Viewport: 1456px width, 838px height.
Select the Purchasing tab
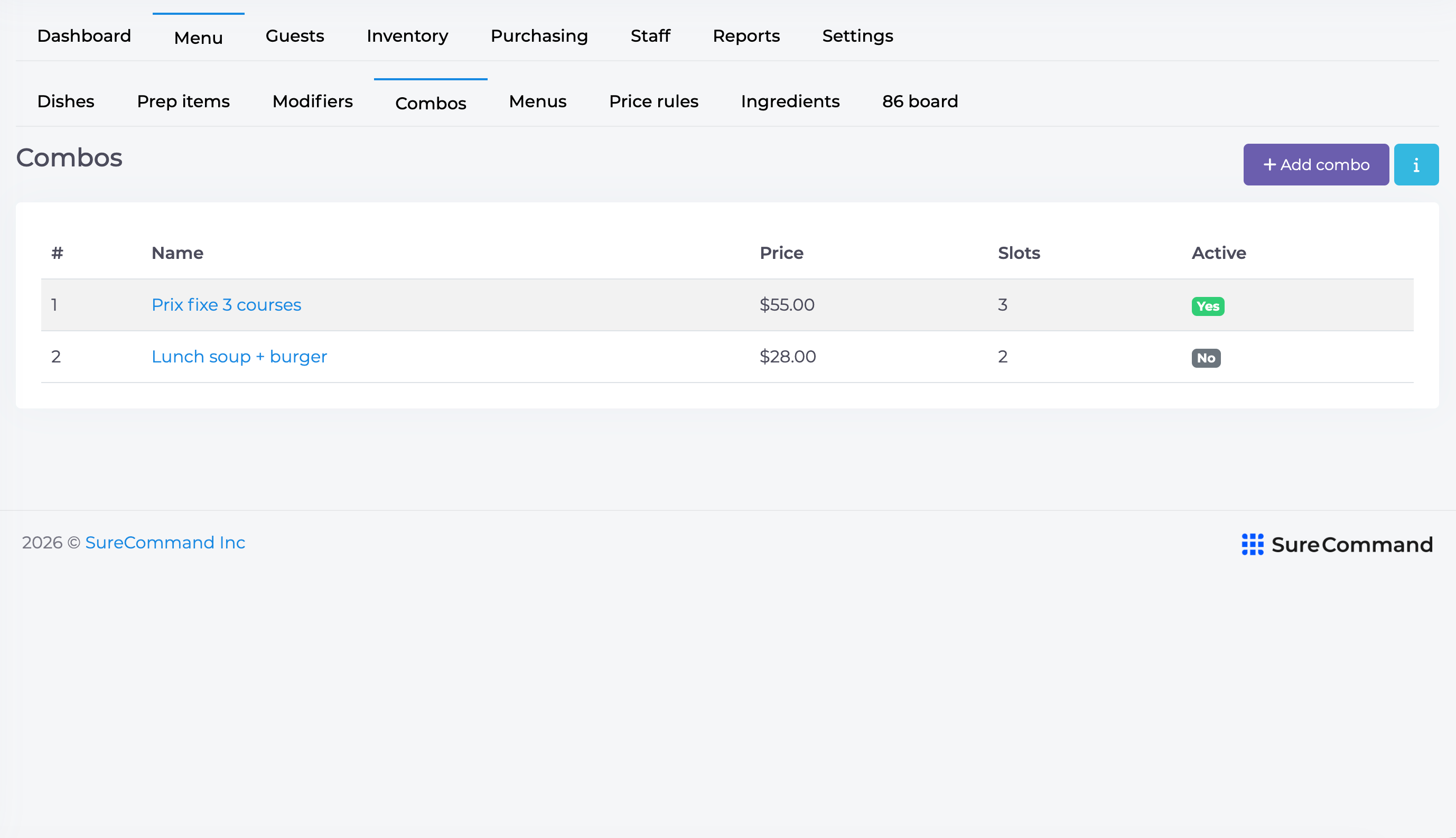tap(539, 36)
